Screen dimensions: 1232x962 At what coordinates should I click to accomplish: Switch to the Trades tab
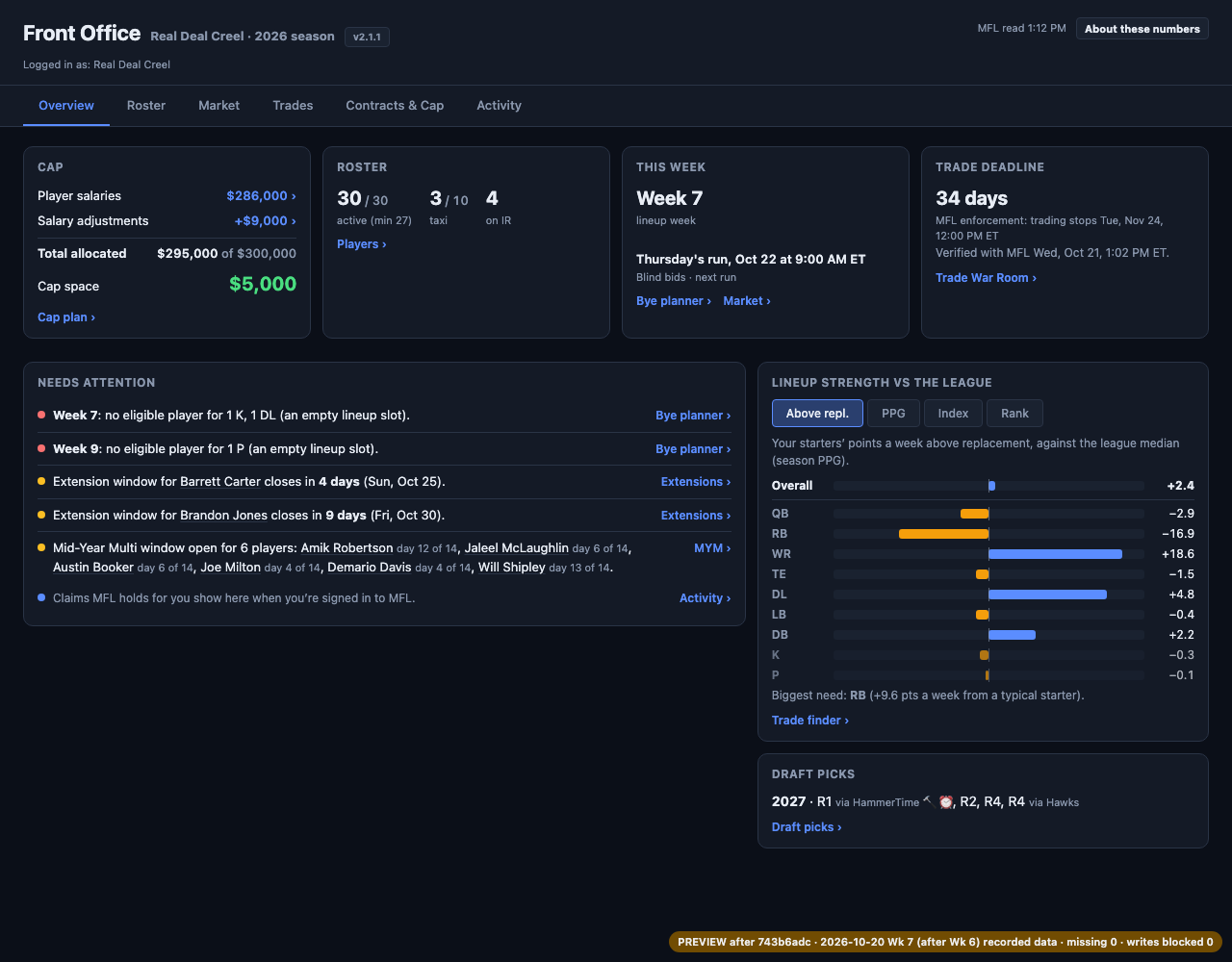coord(293,106)
